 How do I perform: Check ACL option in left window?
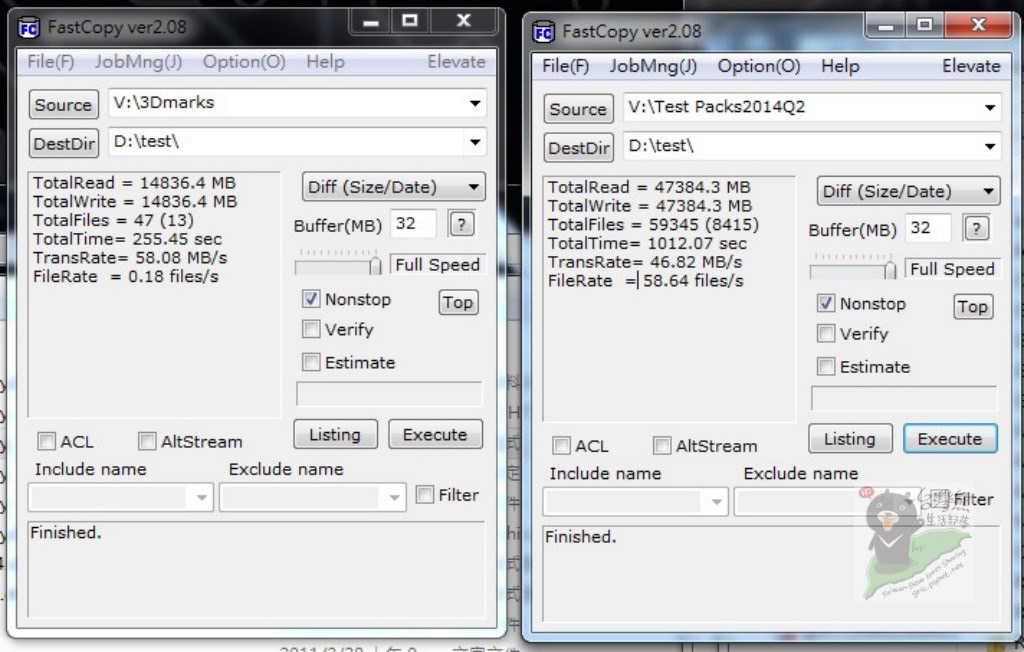(46, 441)
